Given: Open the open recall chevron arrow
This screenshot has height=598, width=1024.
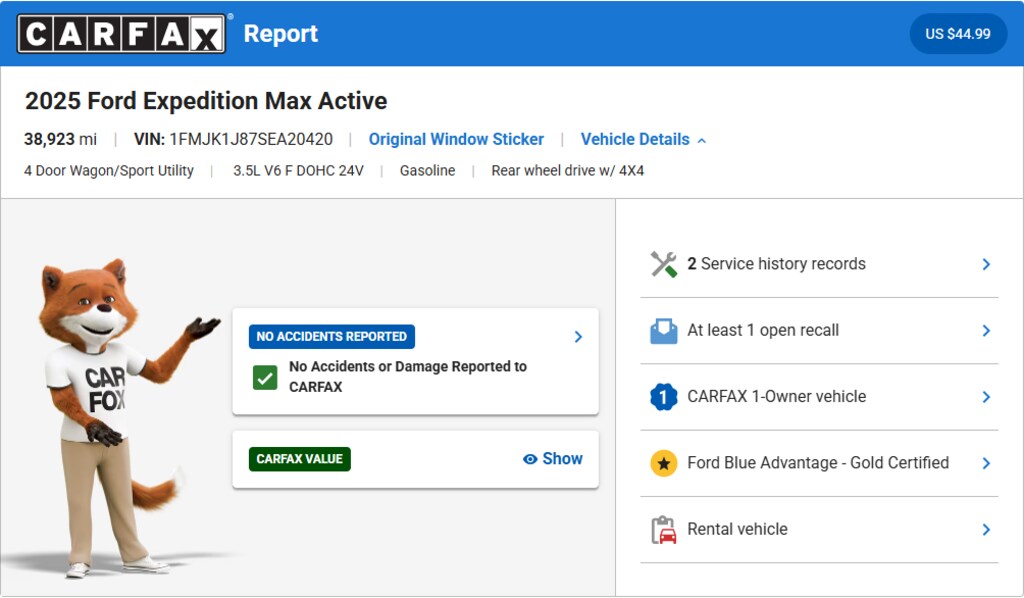Looking at the screenshot, I should (986, 331).
